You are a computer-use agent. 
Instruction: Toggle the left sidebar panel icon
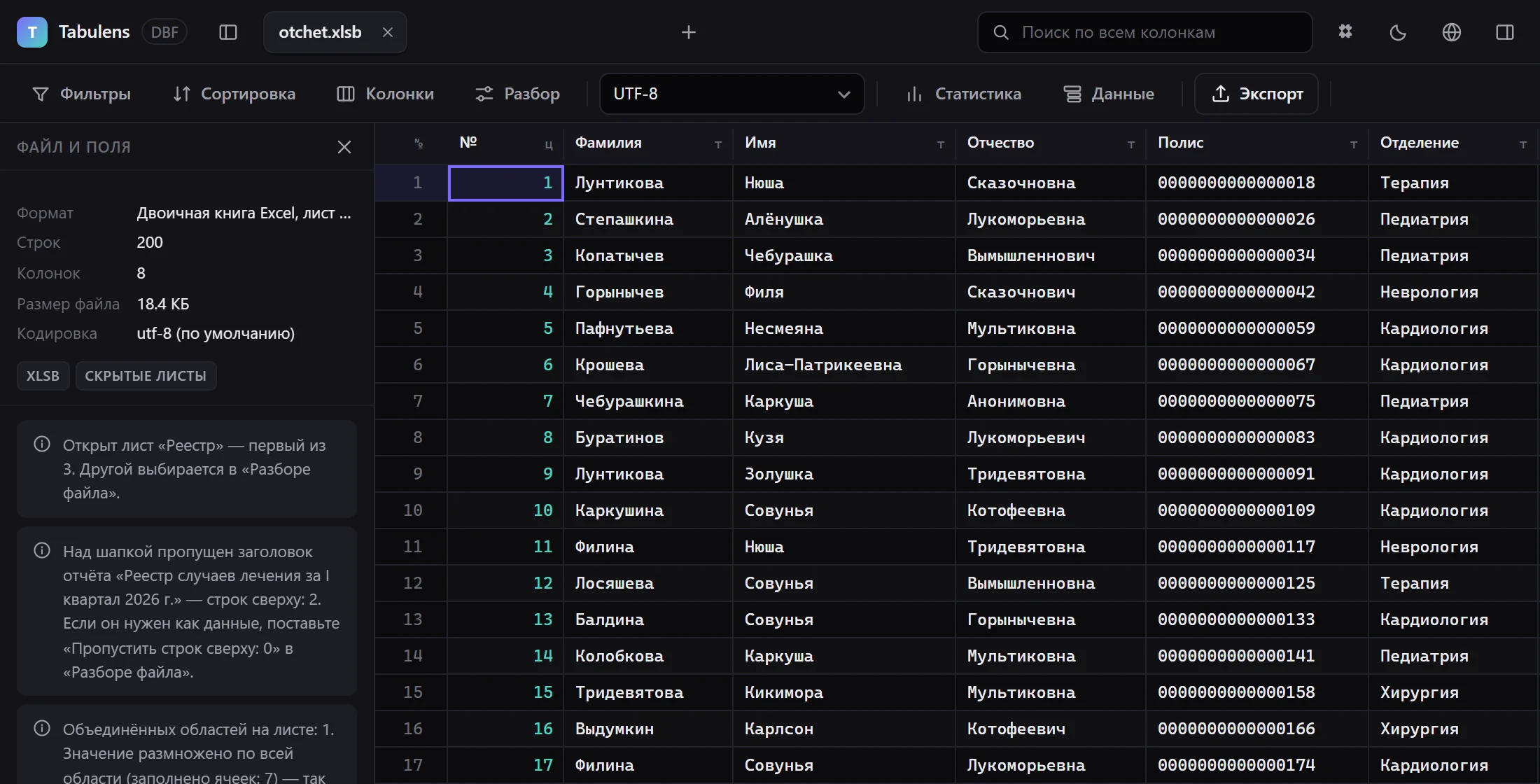pos(228,32)
